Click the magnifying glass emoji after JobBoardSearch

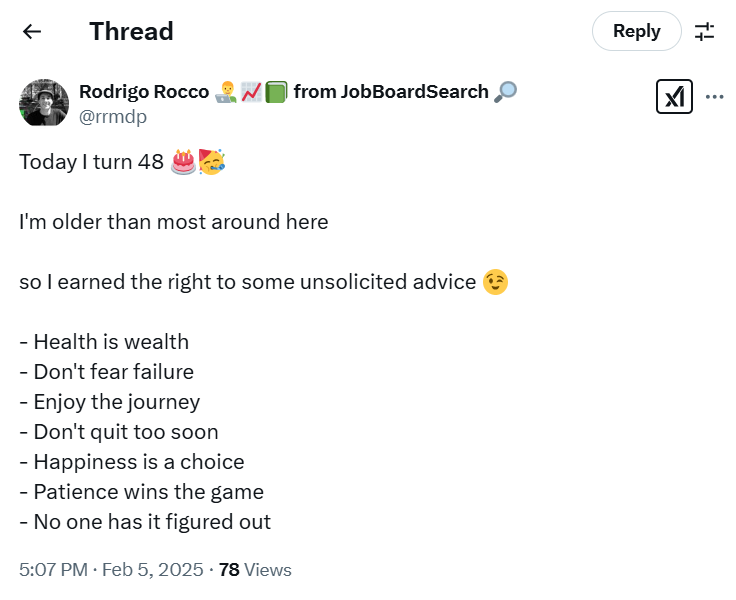pos(506,92)
